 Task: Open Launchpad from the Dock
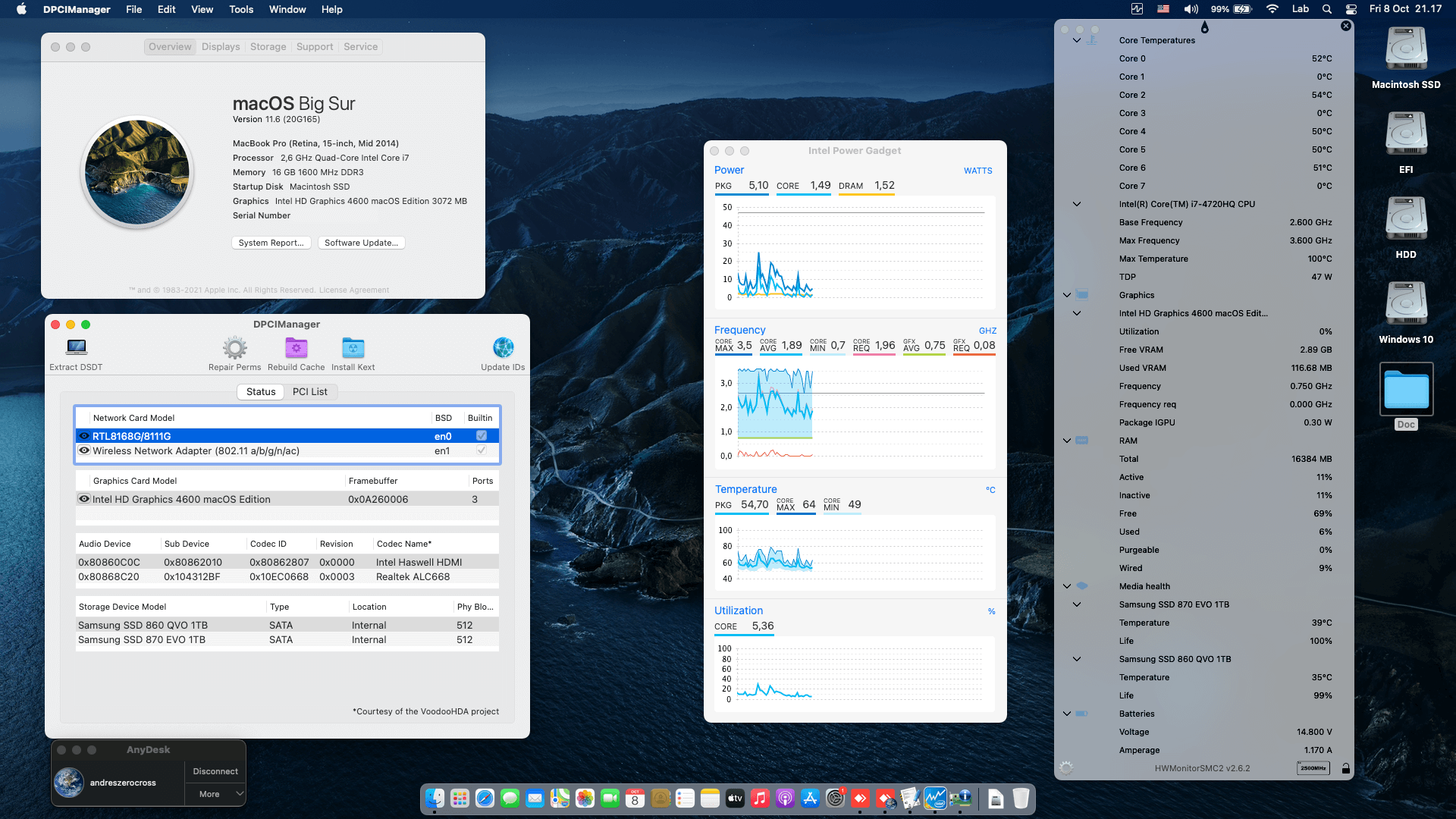[460, 798]
